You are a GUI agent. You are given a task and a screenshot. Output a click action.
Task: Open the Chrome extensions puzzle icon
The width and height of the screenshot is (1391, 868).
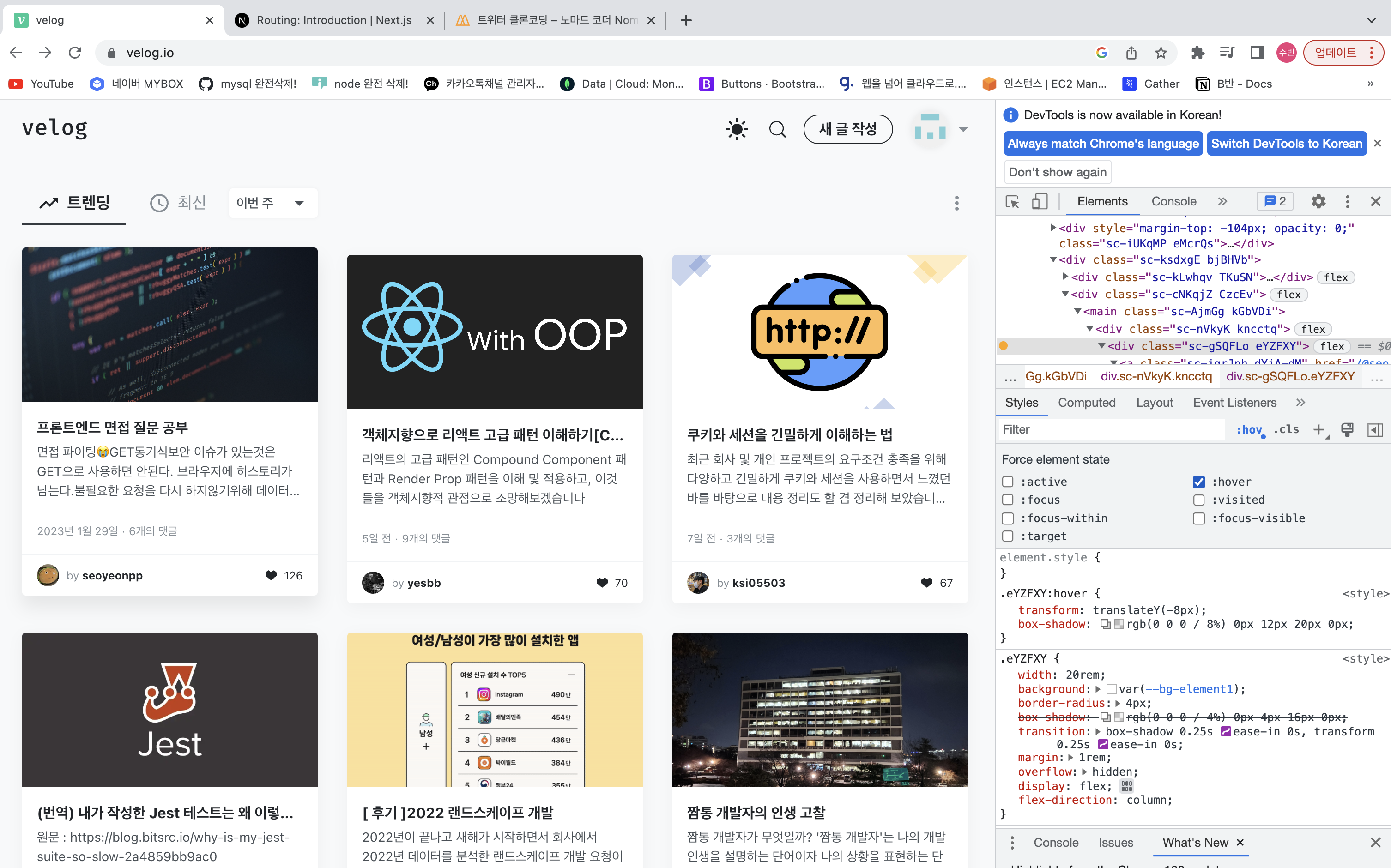pos(1197,53)
